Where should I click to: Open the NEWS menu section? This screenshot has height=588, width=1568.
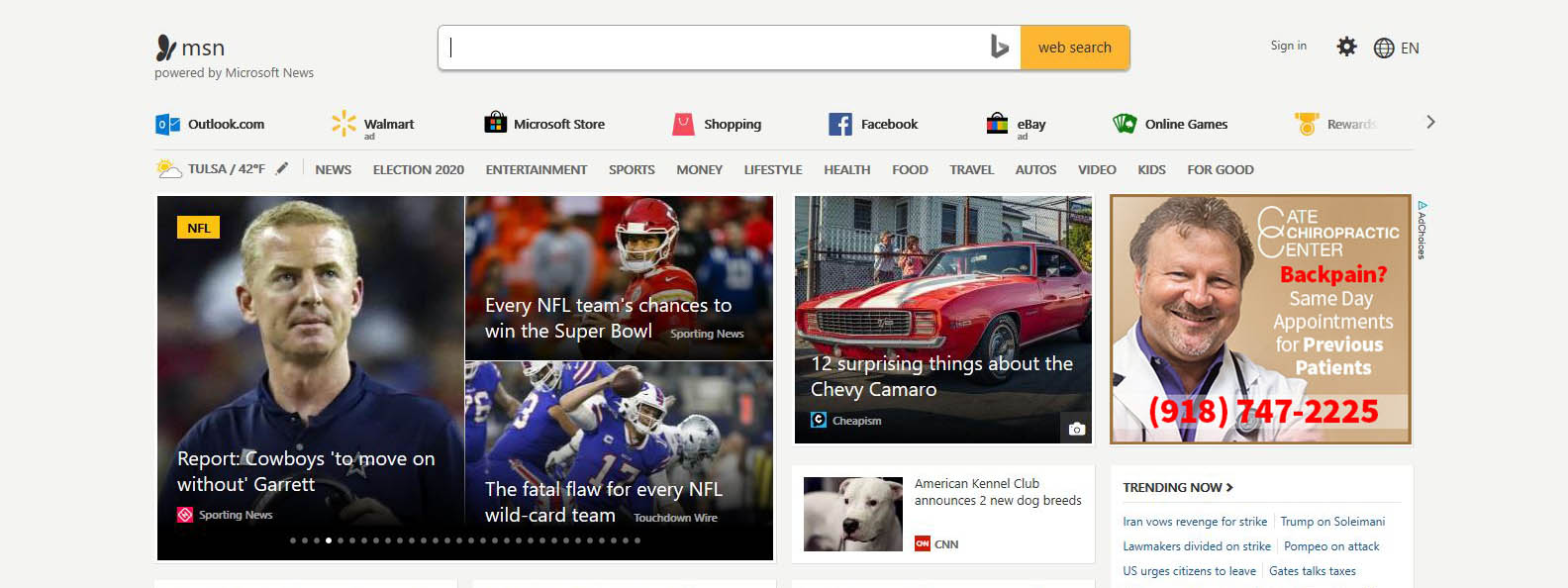(x=334, y=169)
